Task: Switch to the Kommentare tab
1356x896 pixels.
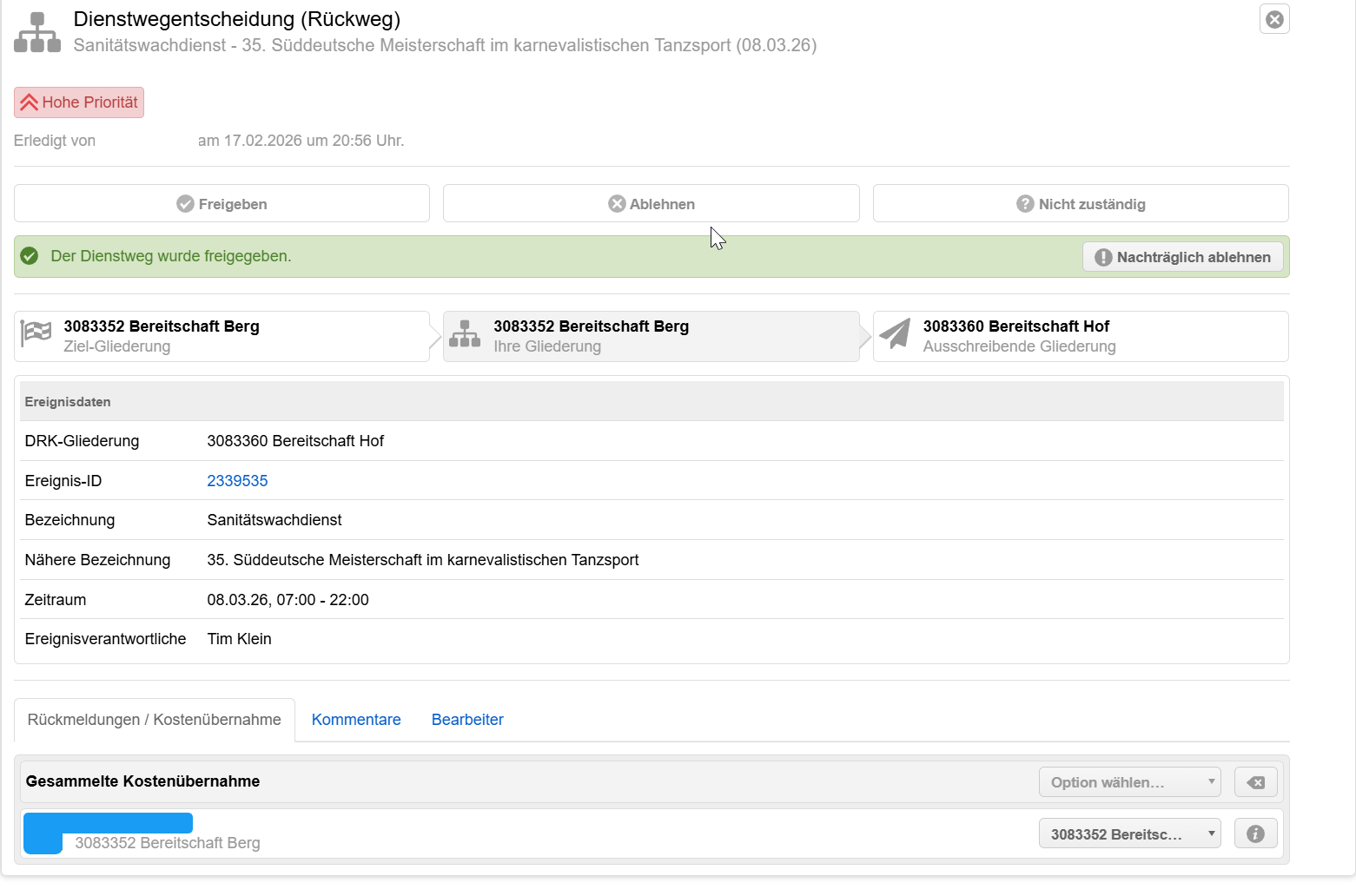Action: pos(356,720)
